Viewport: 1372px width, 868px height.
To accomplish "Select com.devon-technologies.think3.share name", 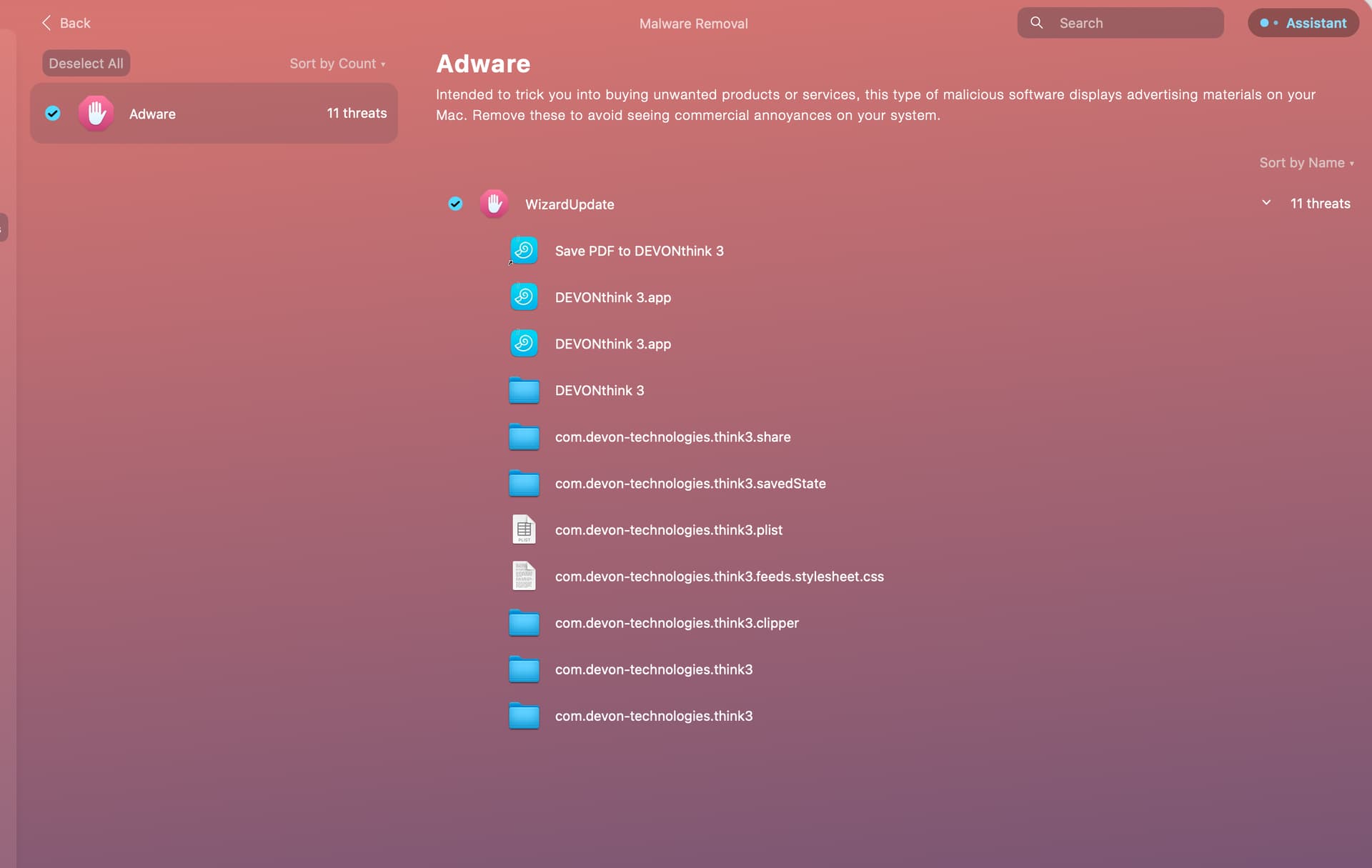I will [x=673, y=437].
